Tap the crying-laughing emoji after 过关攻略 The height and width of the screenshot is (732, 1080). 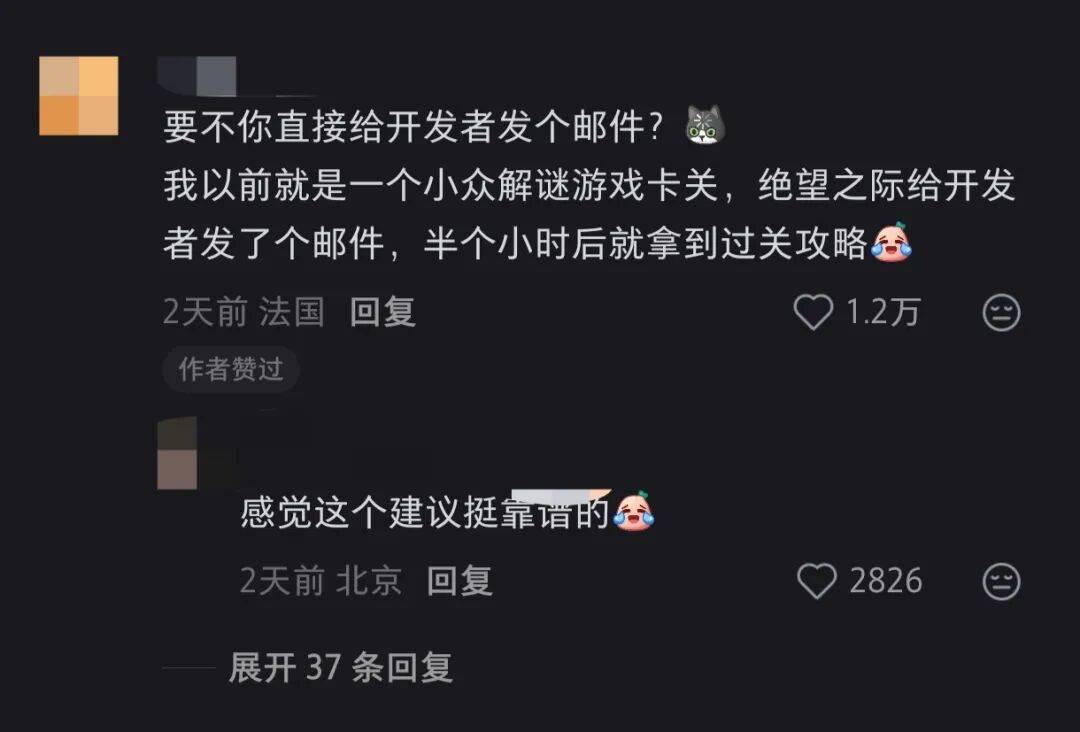pos(891,242)
